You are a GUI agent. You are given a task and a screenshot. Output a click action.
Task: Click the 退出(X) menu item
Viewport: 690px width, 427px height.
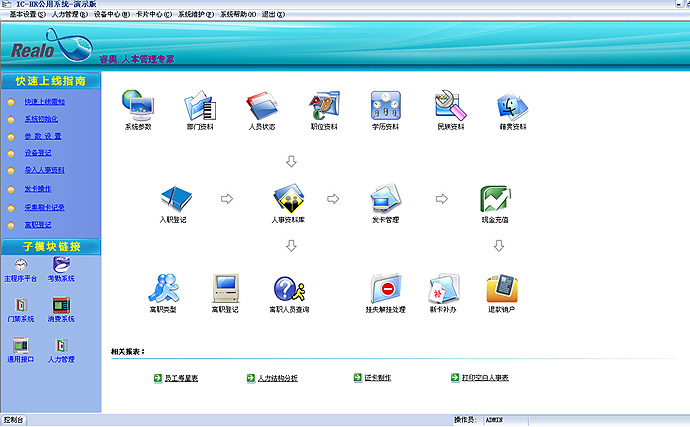pos(273,14)
